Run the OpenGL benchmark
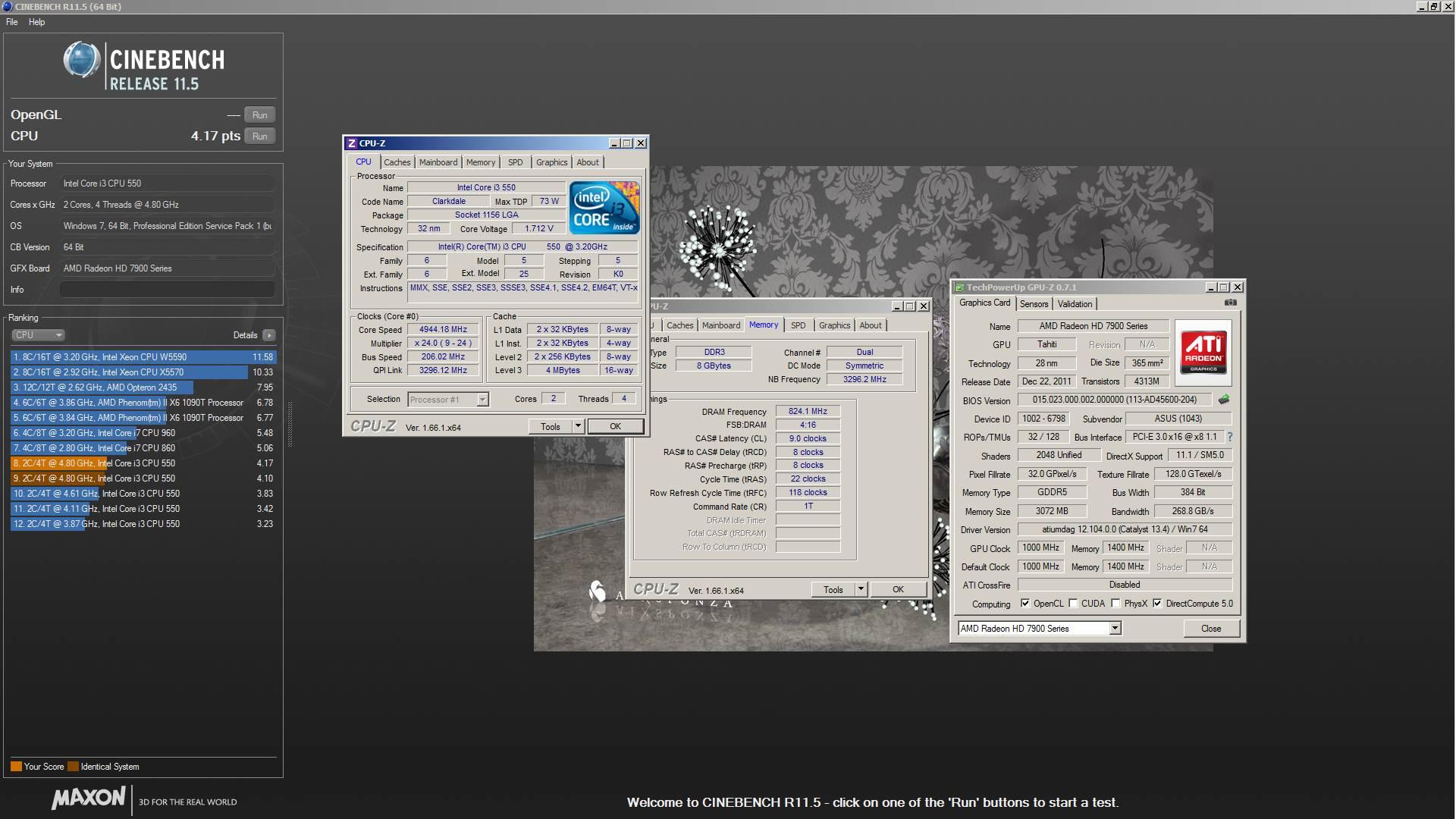Image resolution: width=1456 pixels, height=819 pixels. coord(260,115)
